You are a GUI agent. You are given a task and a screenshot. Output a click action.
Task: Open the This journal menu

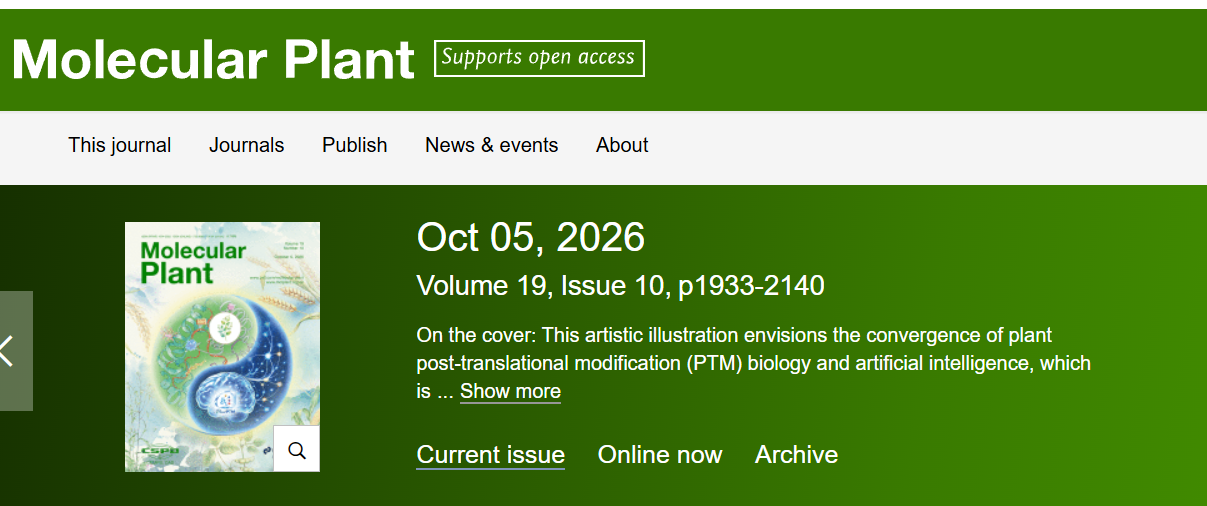(x=120, y=145)
